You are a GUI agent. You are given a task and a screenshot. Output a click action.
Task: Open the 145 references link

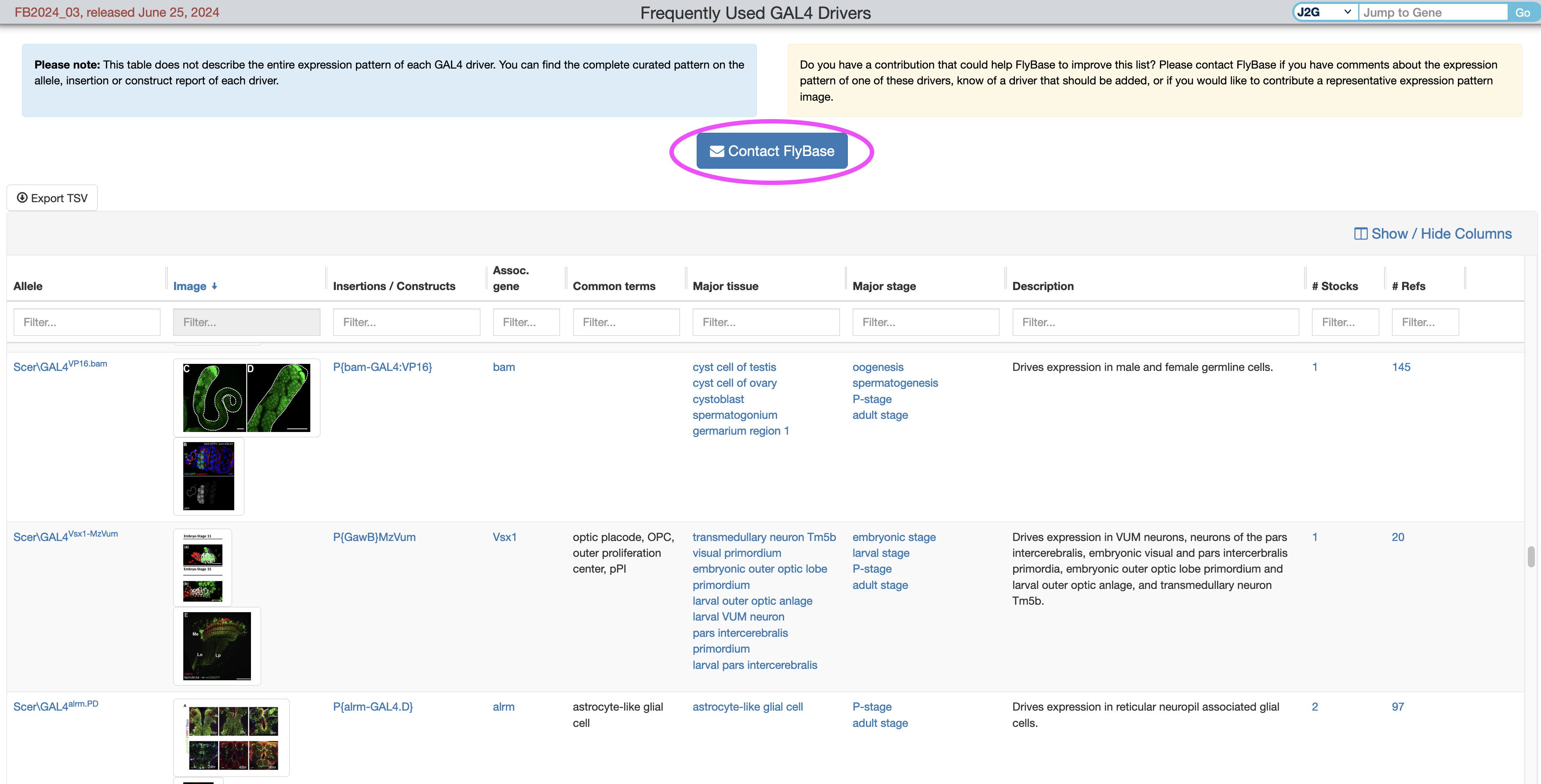1400,367
